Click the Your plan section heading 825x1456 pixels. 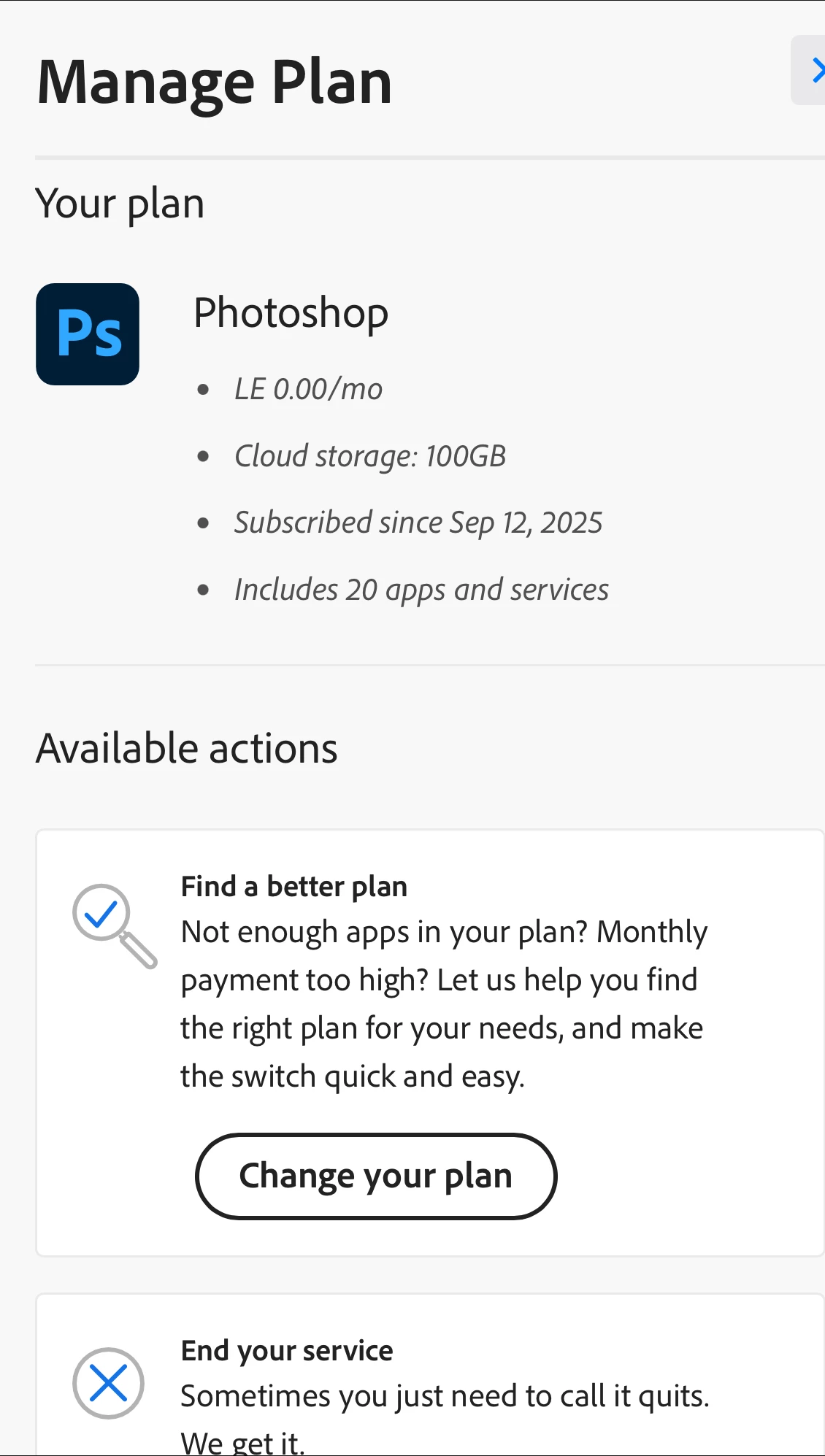pos(120,204)
